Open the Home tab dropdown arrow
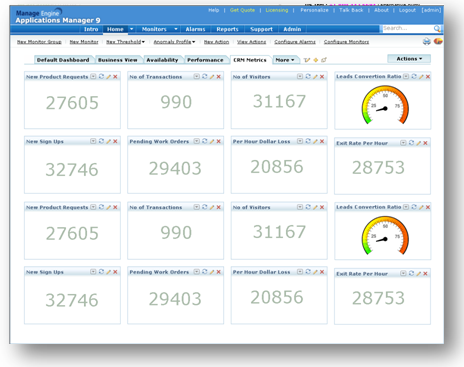 click(131, 29)
